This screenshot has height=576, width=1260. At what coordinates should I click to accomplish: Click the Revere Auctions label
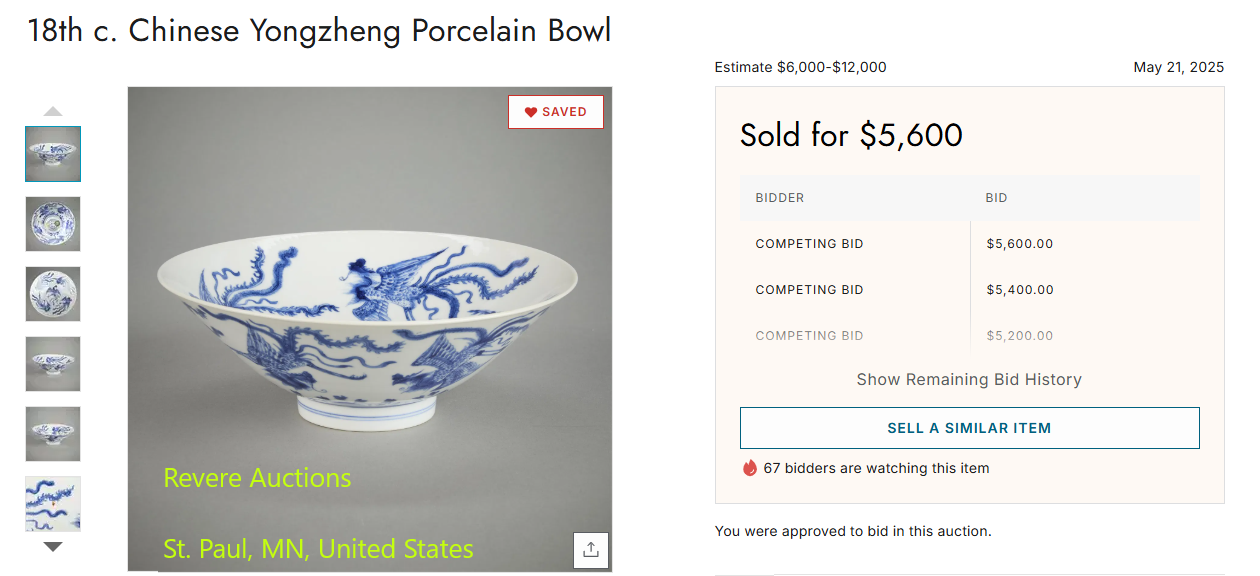[x=257, y=478]
